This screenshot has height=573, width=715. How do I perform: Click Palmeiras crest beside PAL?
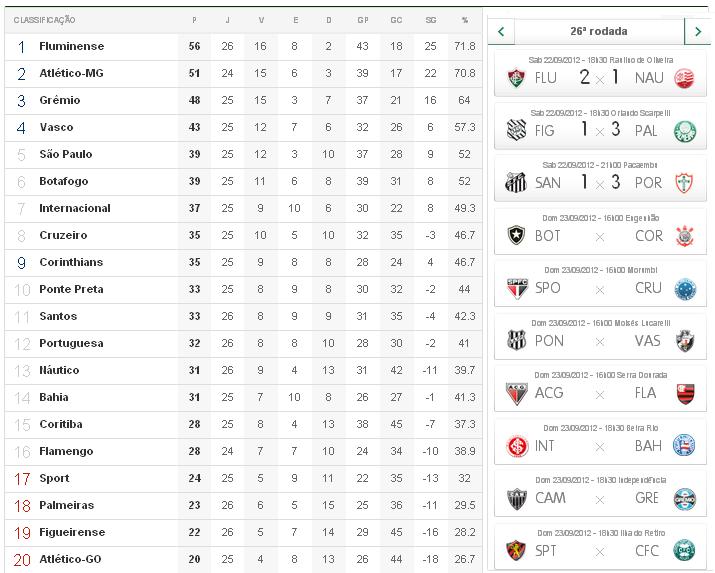(x=685, y=131)
